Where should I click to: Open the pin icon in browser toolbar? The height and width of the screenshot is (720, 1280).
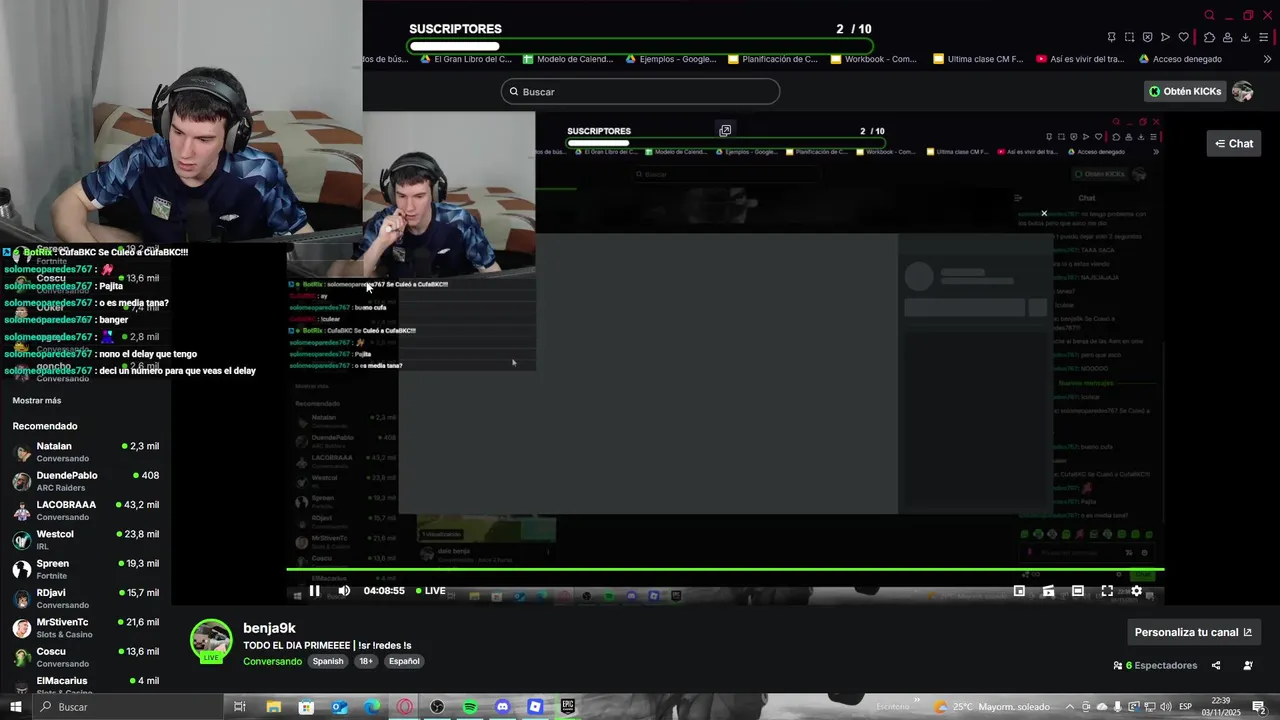1111,37
